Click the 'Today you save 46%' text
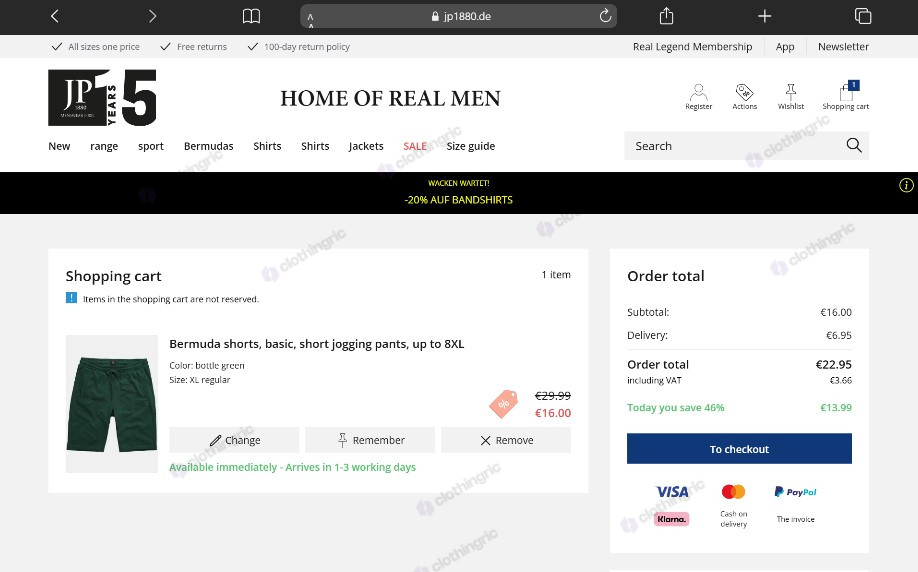The width and height of the screenshot is (918, 572). [x=676, y=407]
